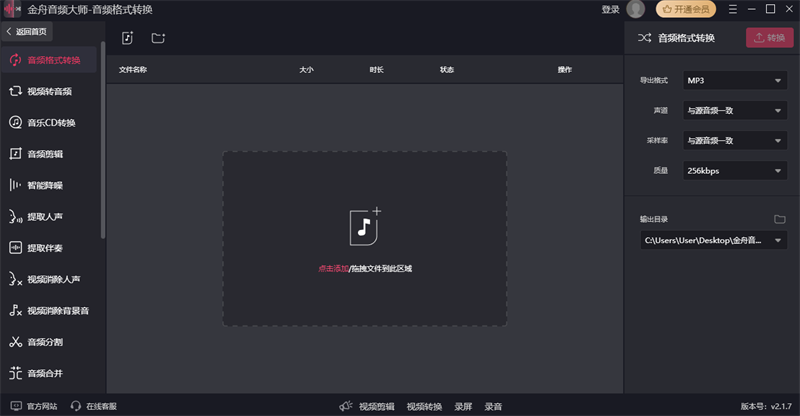Click the 状态 column header
The height and width of the screenshot is (416, 800).
point(447,69)
